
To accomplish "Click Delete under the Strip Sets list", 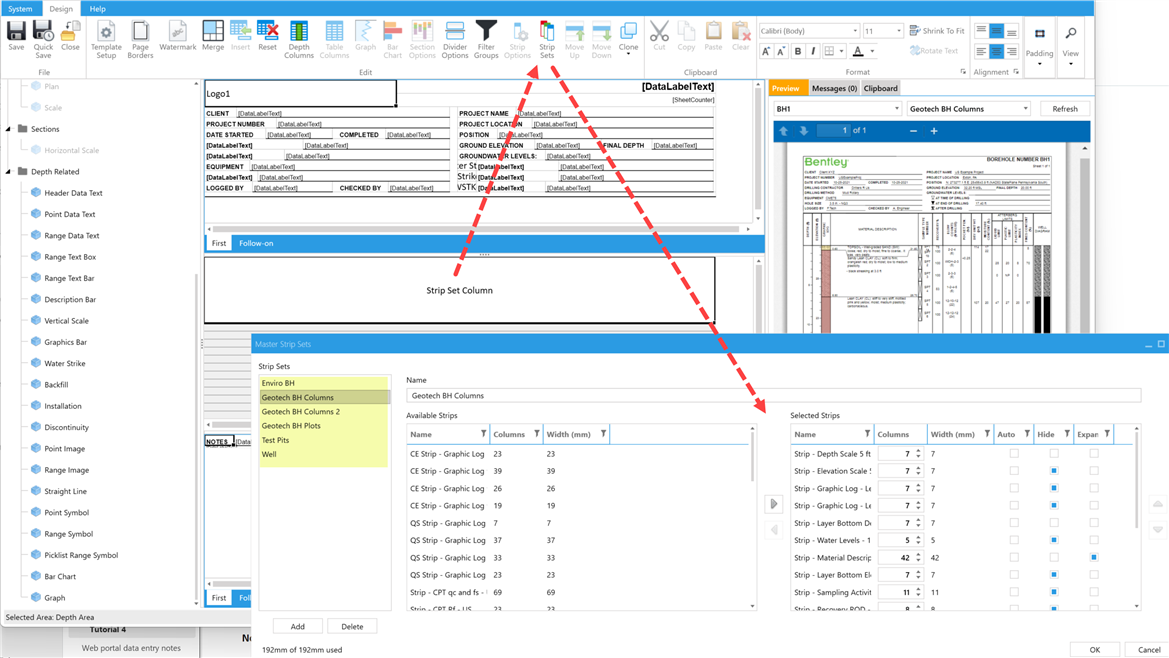I will [352, 627].
